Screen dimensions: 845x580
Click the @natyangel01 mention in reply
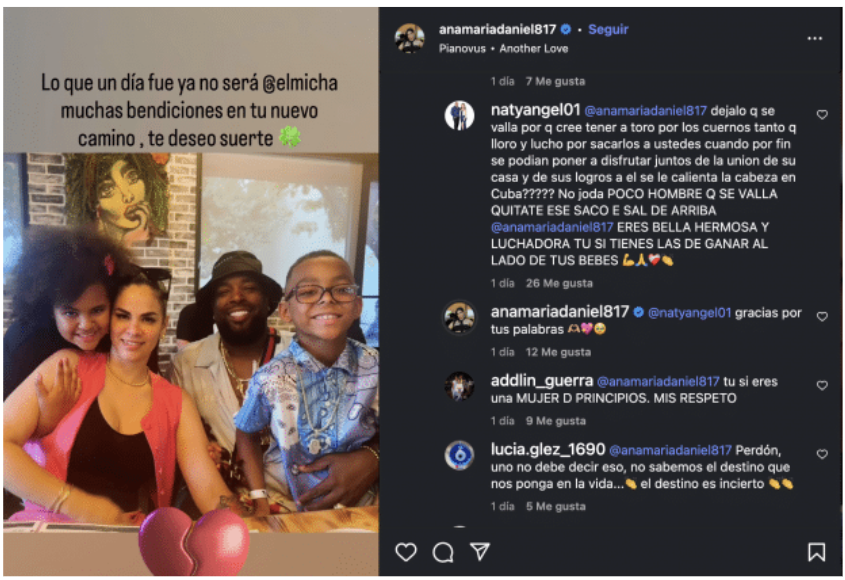click(689, 313)
